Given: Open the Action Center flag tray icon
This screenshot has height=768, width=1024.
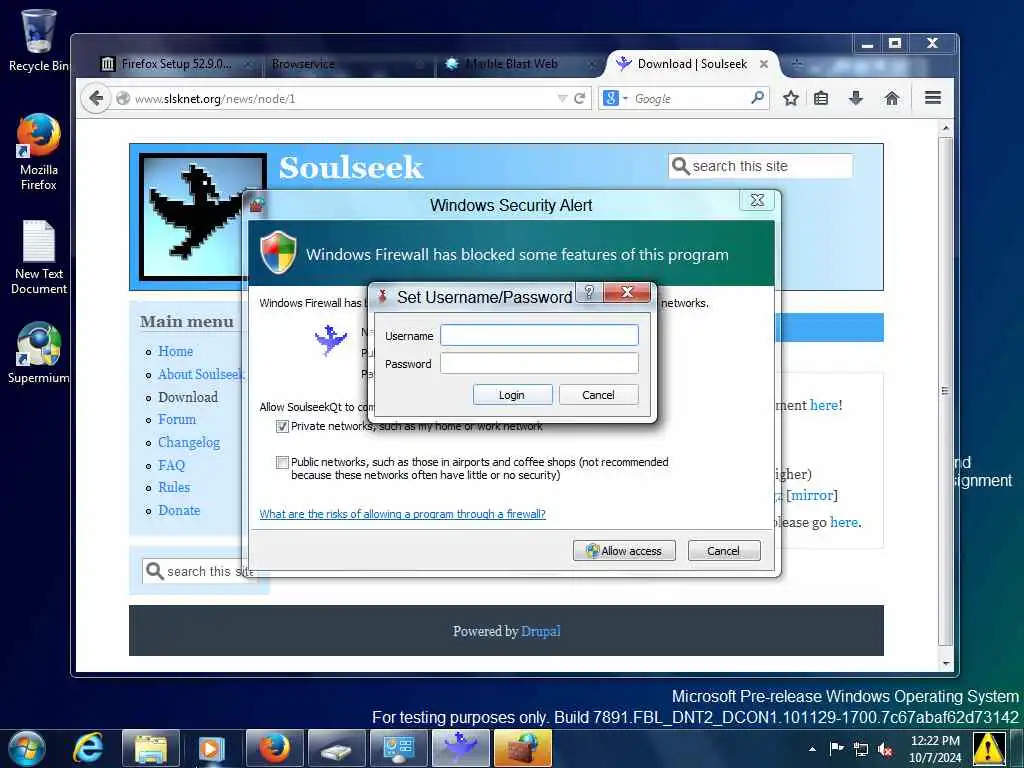Looking at the screenshot, I should click(837, 749).
